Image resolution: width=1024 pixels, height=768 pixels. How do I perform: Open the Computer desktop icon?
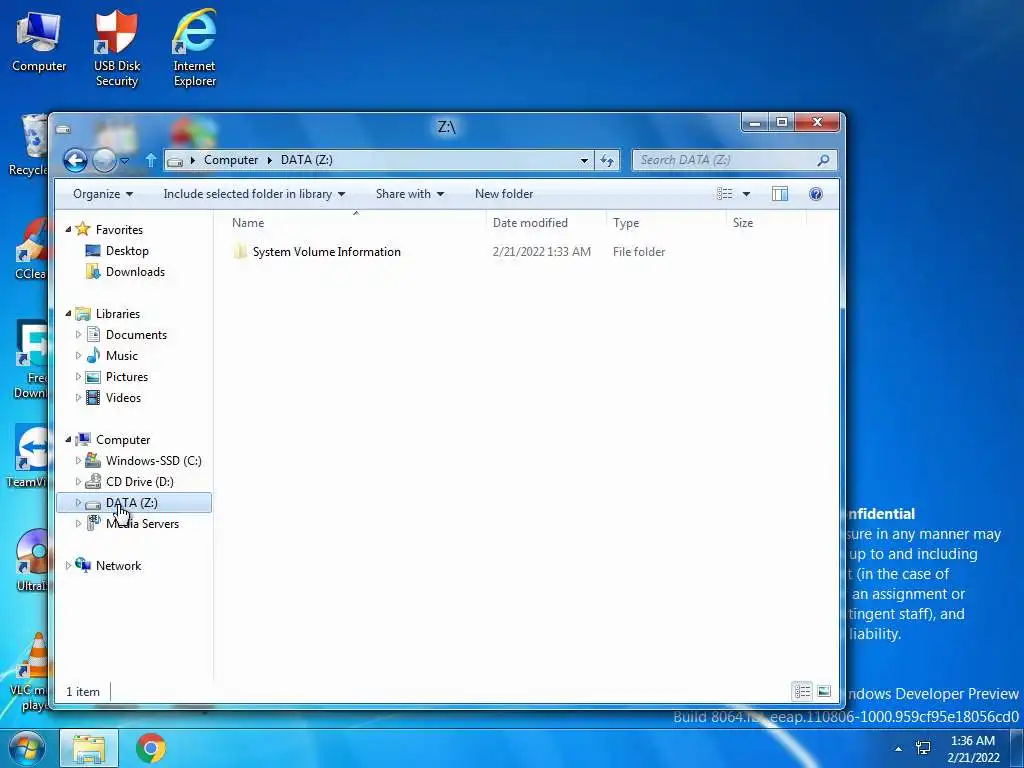(39, 42)
